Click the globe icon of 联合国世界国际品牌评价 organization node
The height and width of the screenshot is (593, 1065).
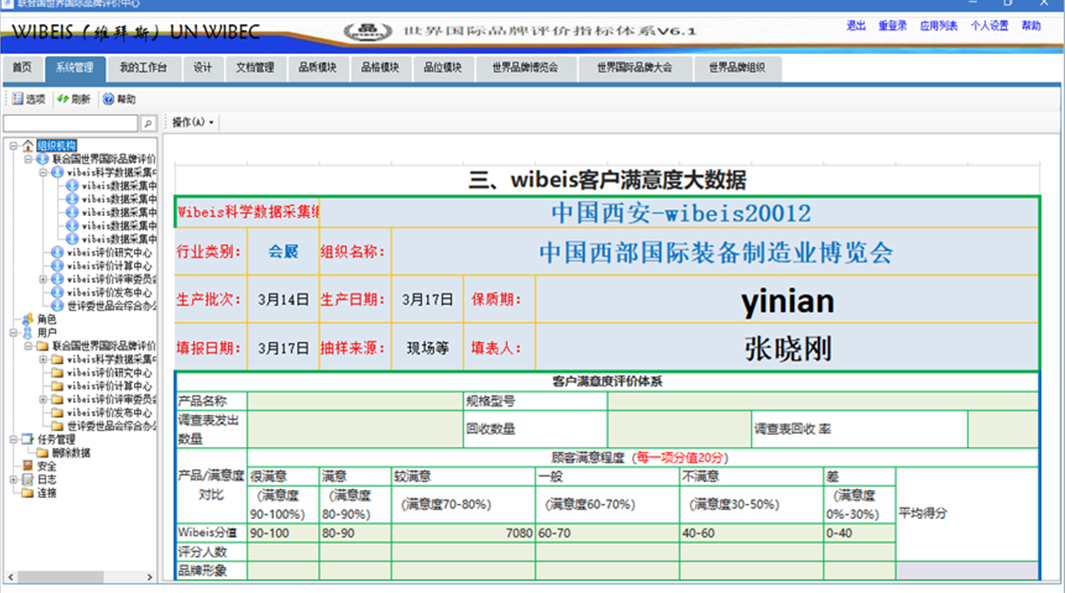pyautogui.click(x=43, y=159)
